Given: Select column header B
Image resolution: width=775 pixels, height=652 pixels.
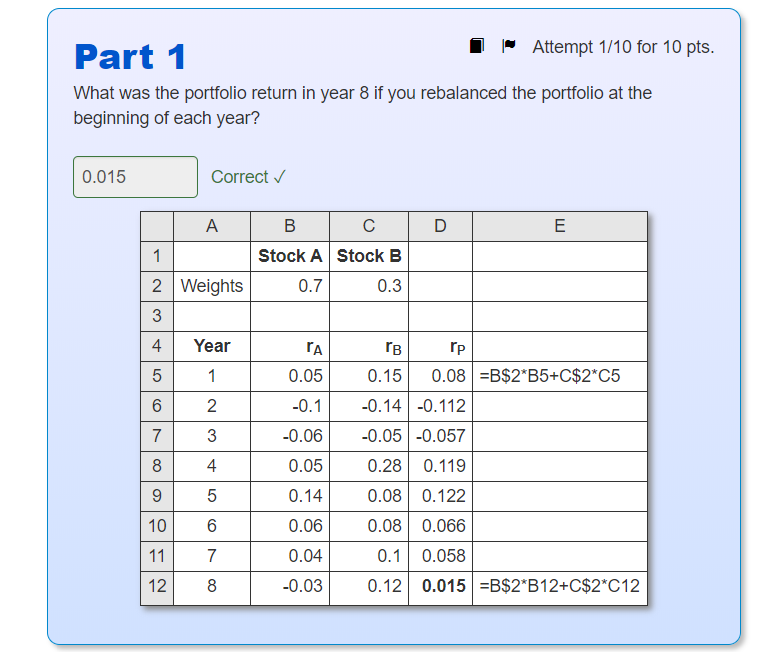Looking at the screenshot, I should 290,226.
